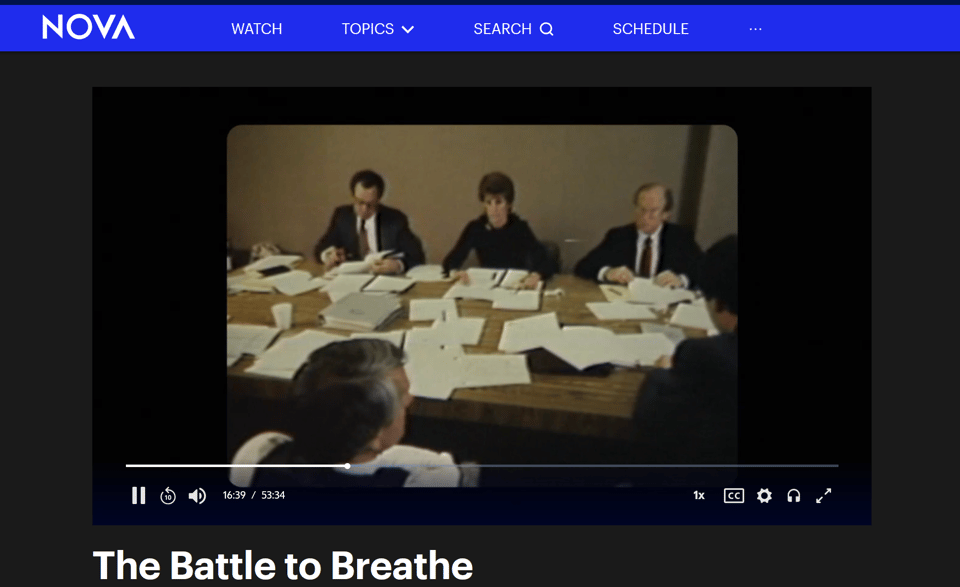Mute the video volume
Viewport: 960px width, 587px height.
point(197,495)
